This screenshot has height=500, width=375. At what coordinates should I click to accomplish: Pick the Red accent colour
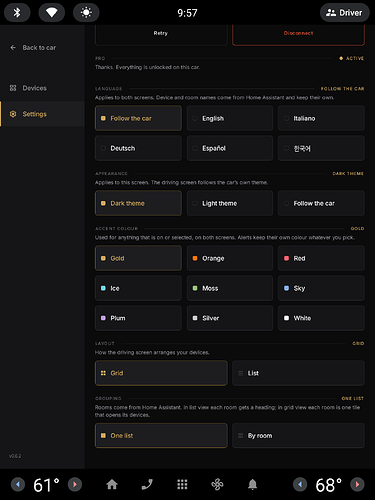pos(321,258)
